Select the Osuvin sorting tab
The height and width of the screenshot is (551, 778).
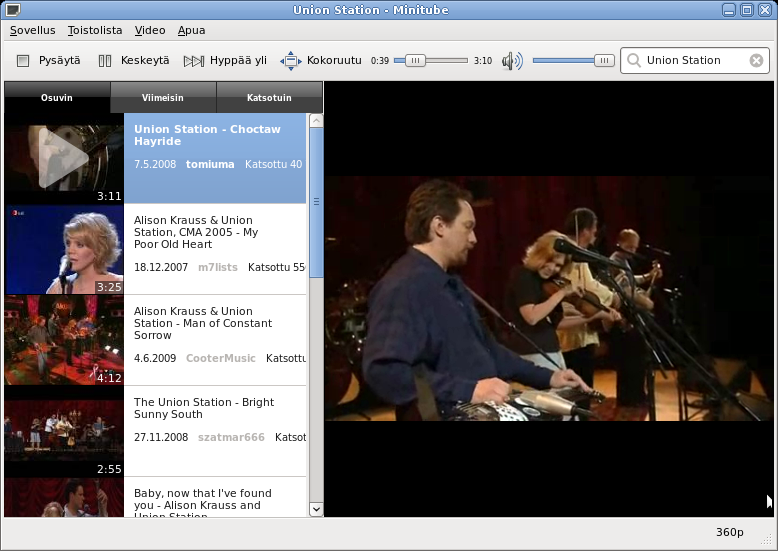(57, 98)
